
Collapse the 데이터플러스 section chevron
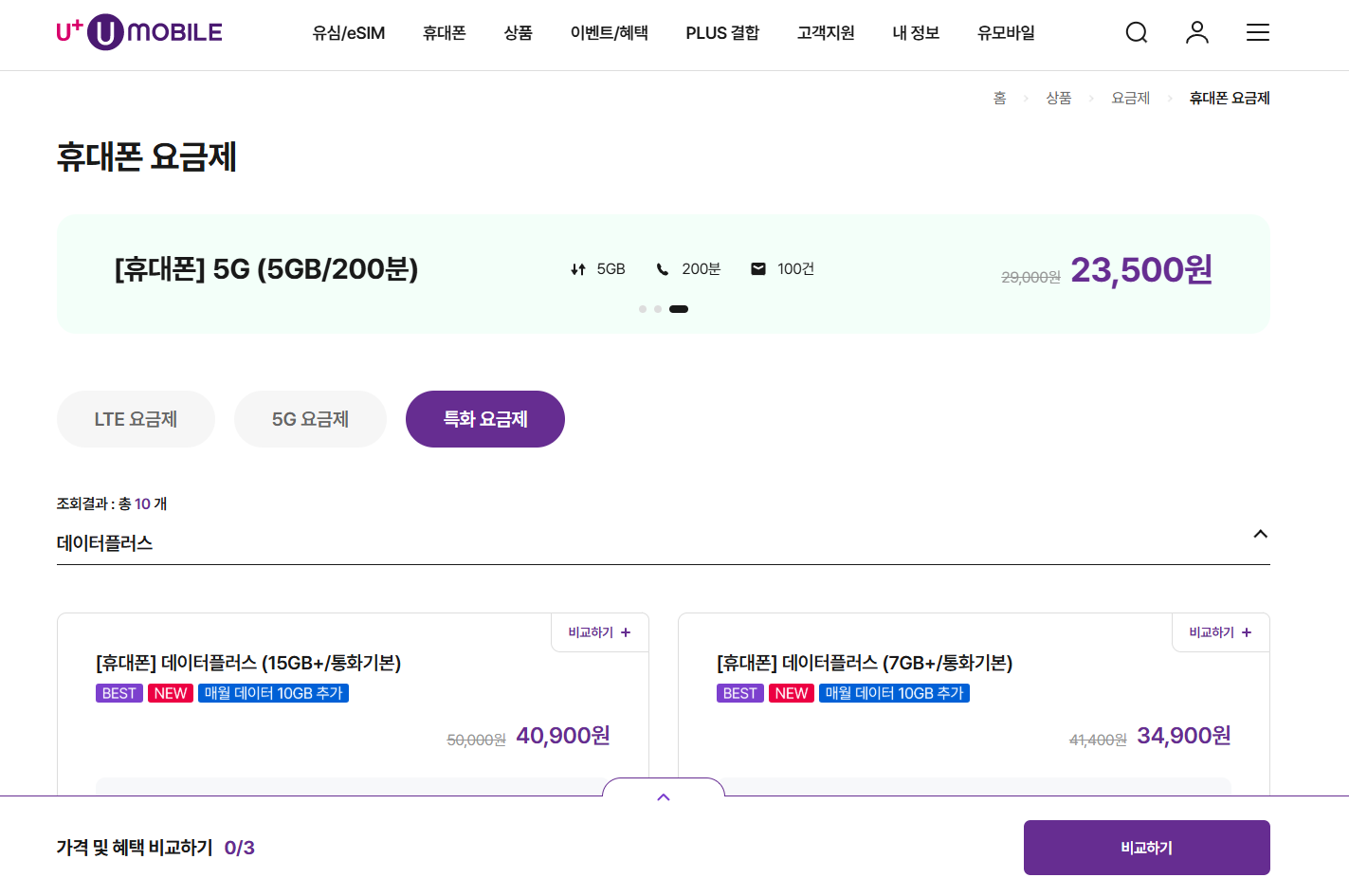pyautogui.click(x=1260, y=534)
